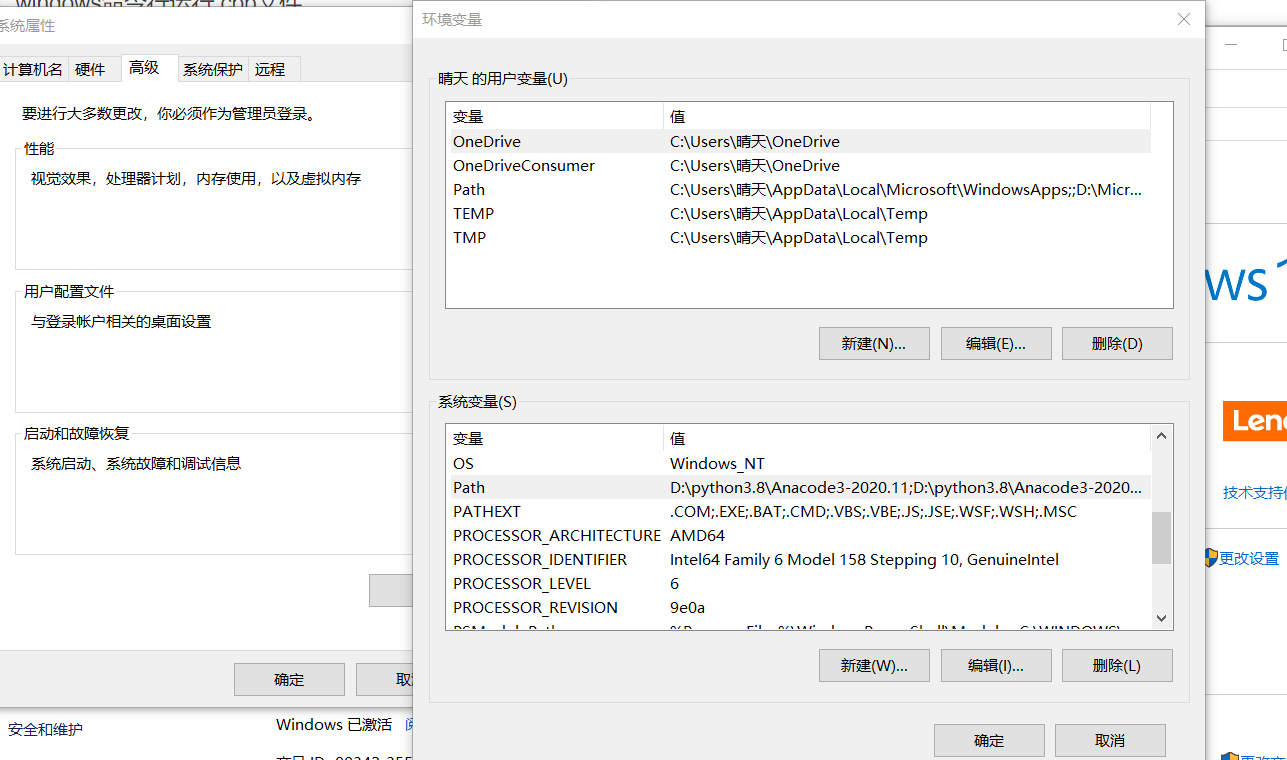Click the system variables scrollbar down arrow
The width and height of the screenshot is (1287, 760).
coord(1160,618)
